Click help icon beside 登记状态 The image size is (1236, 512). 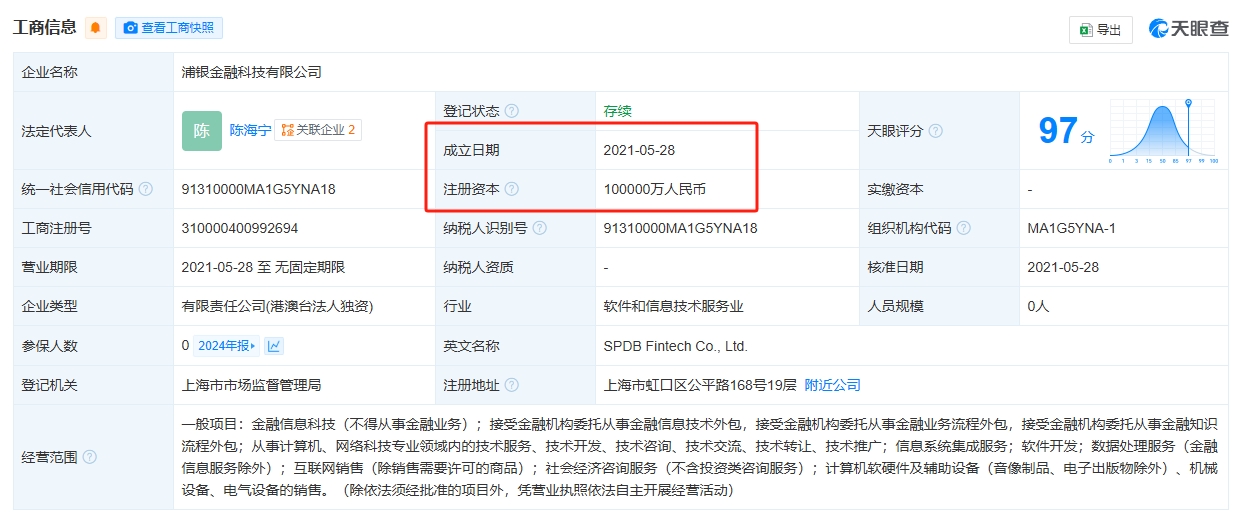point(512,111)
